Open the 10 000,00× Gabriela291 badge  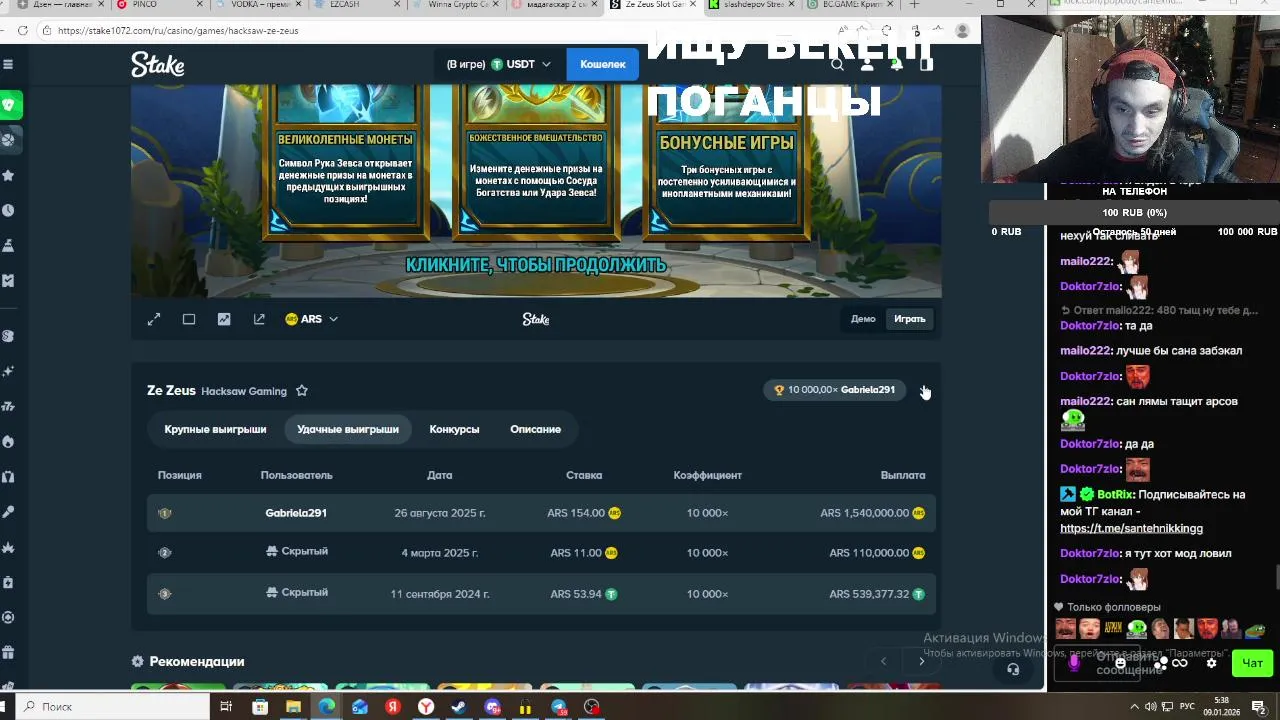click(835, 390)
